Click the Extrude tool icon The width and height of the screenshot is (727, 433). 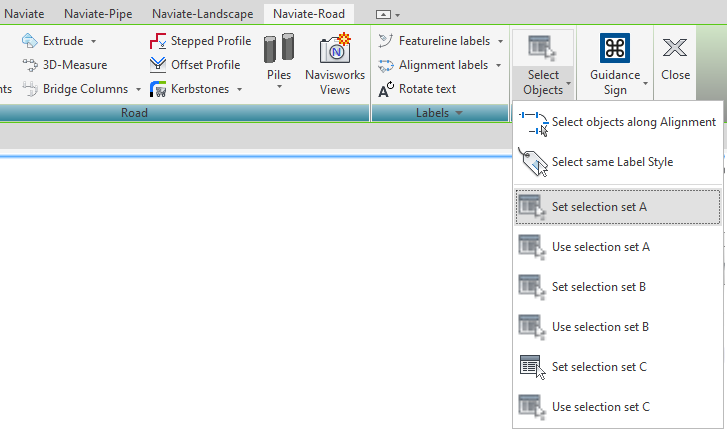click(x=30, y=41)
